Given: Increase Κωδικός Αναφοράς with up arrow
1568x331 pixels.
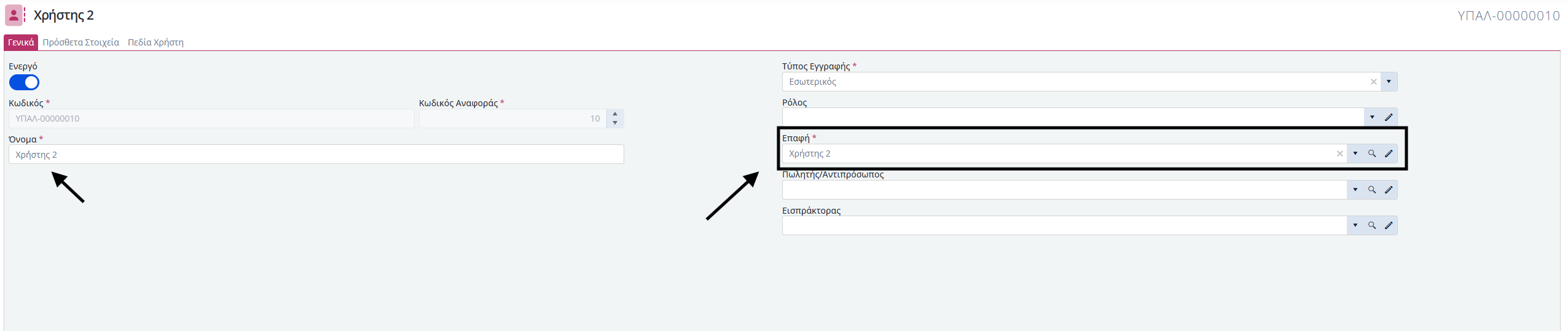Looking at the screenshot, I should click(x=615, y=114).
